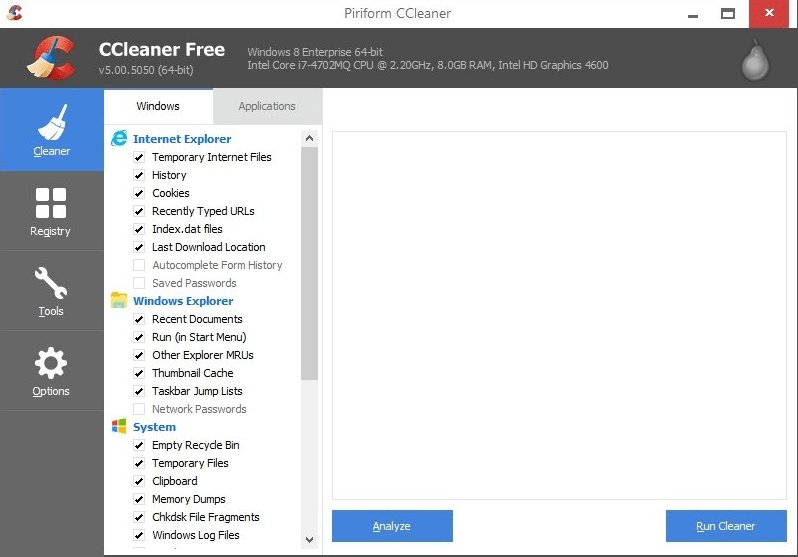The image size is (798, 557).
Task: Click the Internet Explorer section icon
Action: [x=119, y=138]
